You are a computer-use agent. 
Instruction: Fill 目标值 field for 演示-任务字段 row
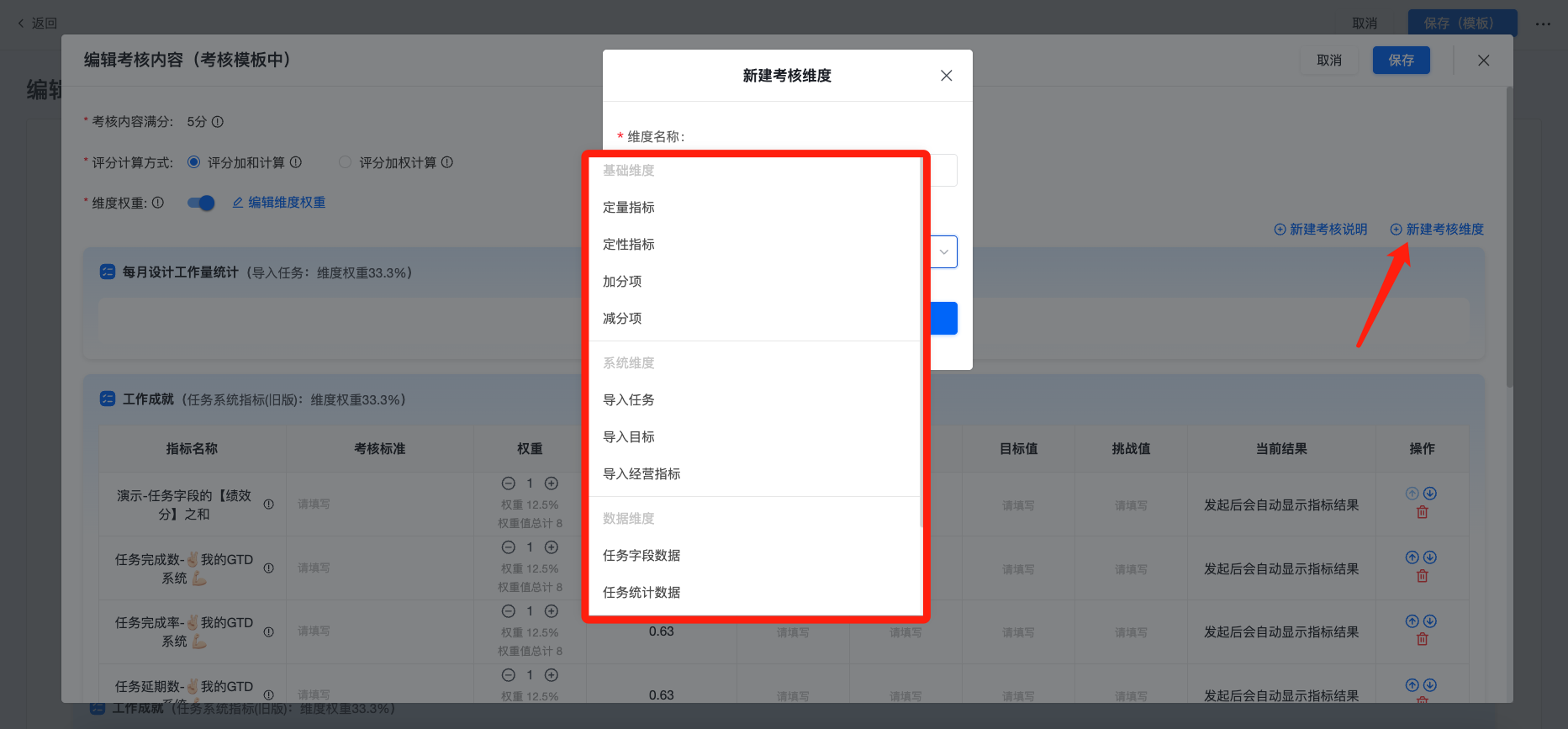1018,505
